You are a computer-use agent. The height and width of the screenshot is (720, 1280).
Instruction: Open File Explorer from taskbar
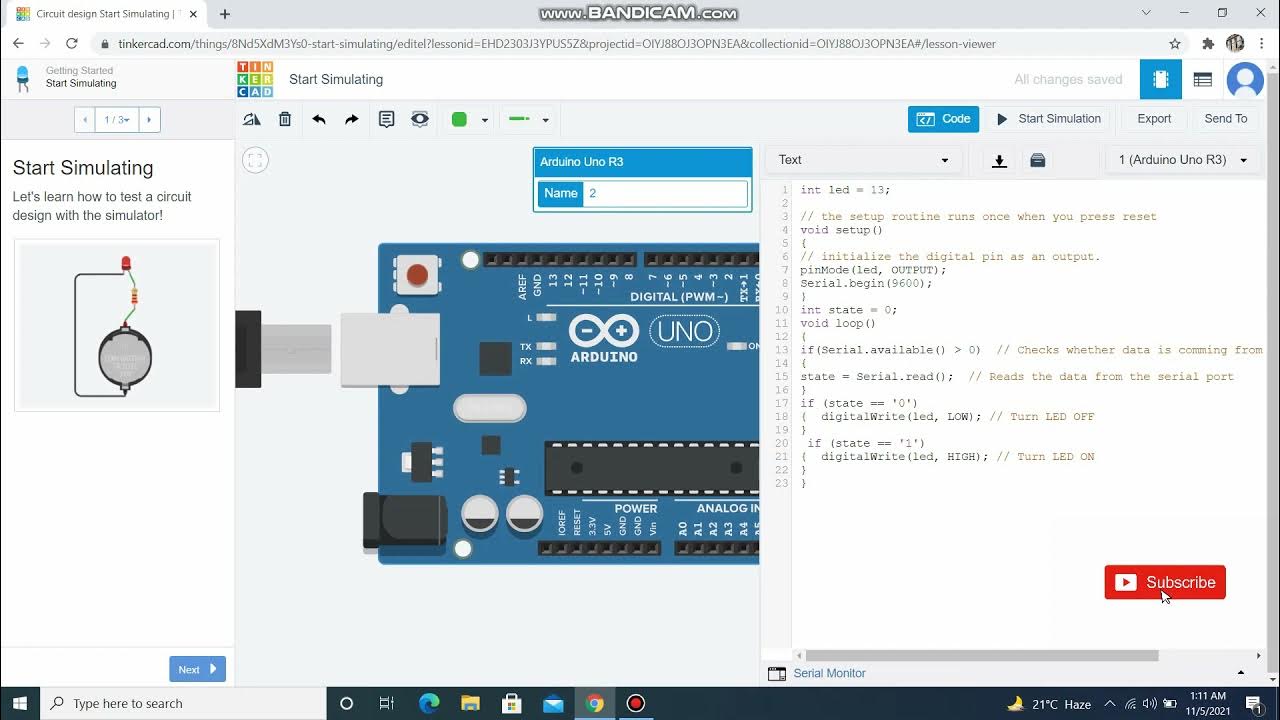[470, 703]
